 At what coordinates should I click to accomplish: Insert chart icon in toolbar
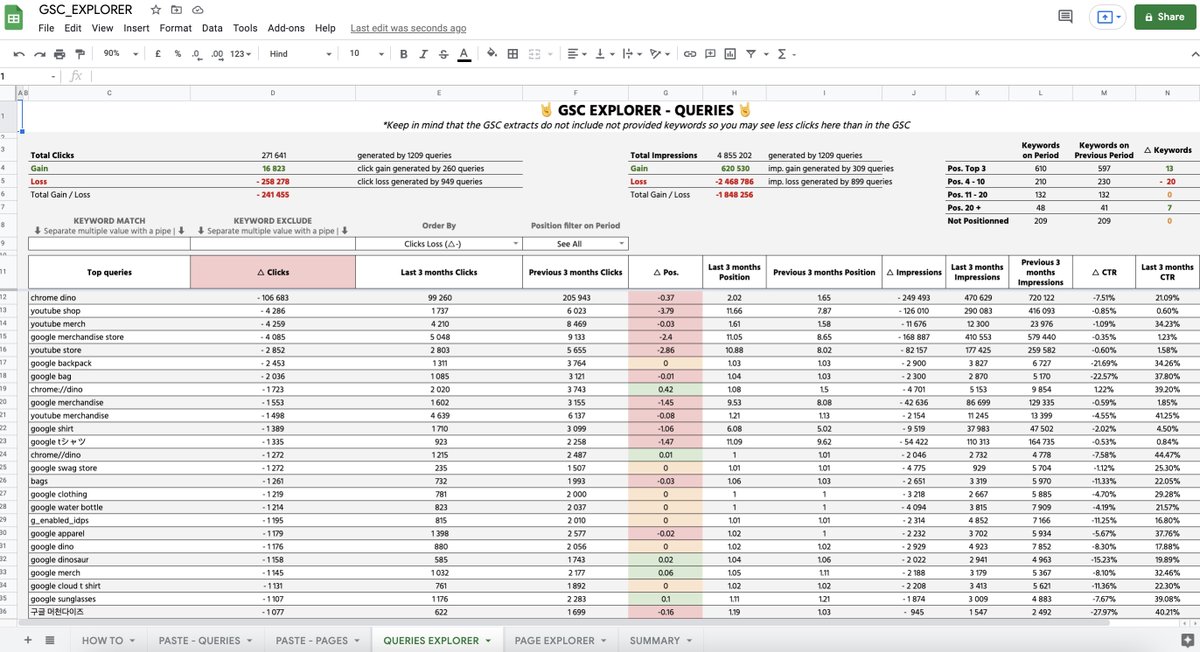click(730, 54)
